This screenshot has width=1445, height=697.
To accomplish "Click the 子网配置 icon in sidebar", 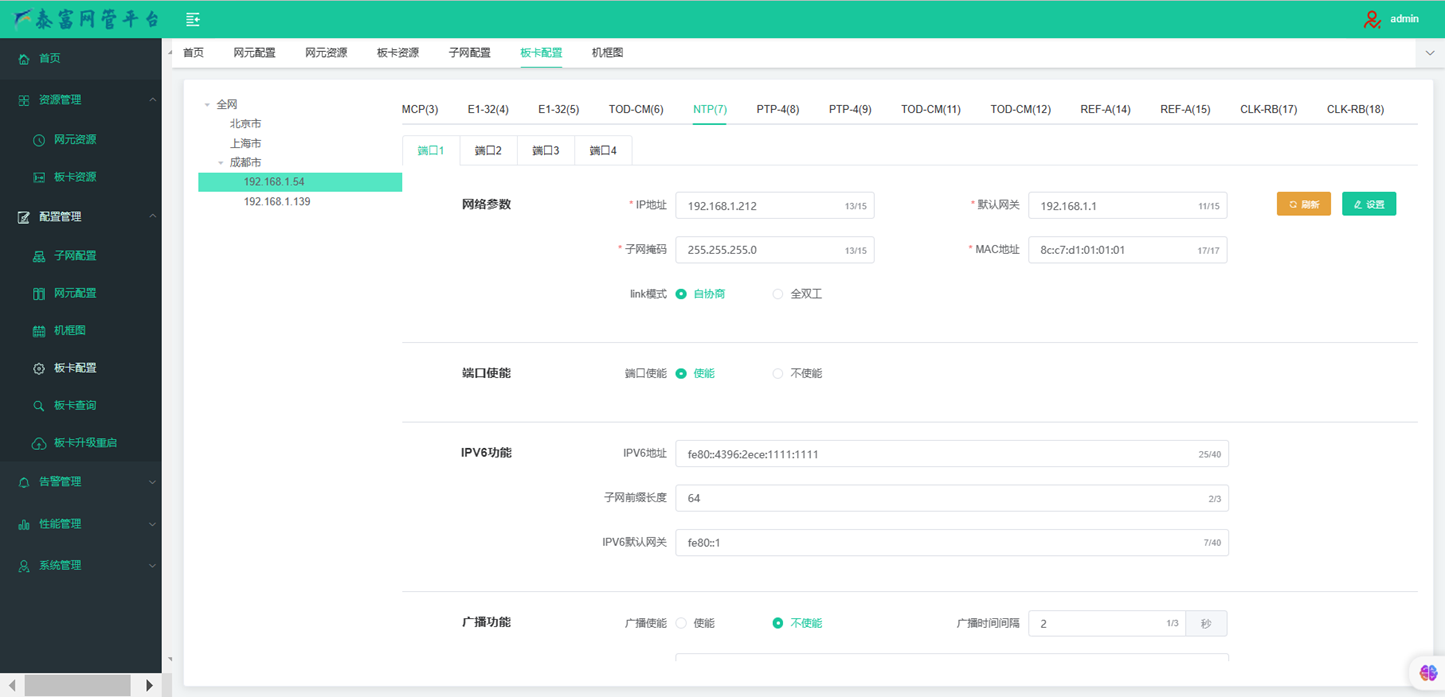I will 39,256.
